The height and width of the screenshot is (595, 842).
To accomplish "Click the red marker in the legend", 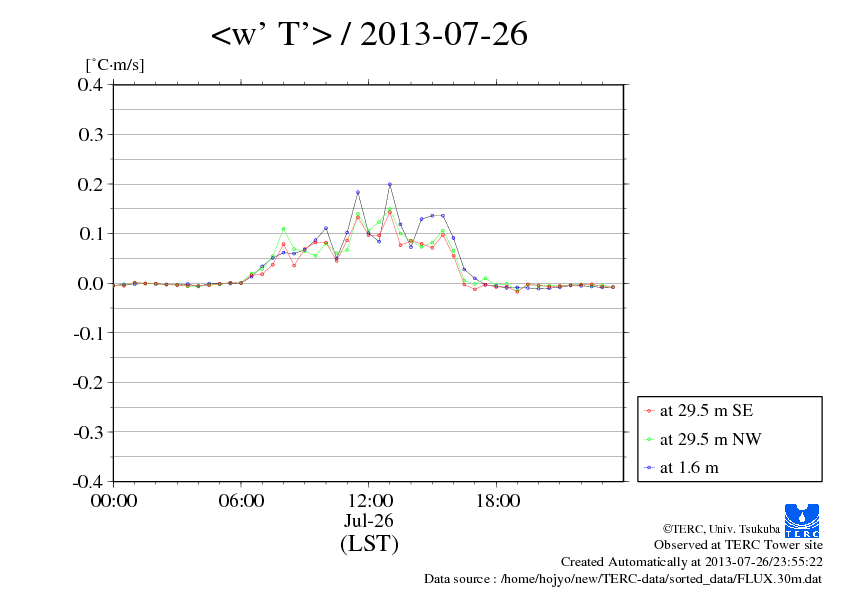I will tap(649, 411).
